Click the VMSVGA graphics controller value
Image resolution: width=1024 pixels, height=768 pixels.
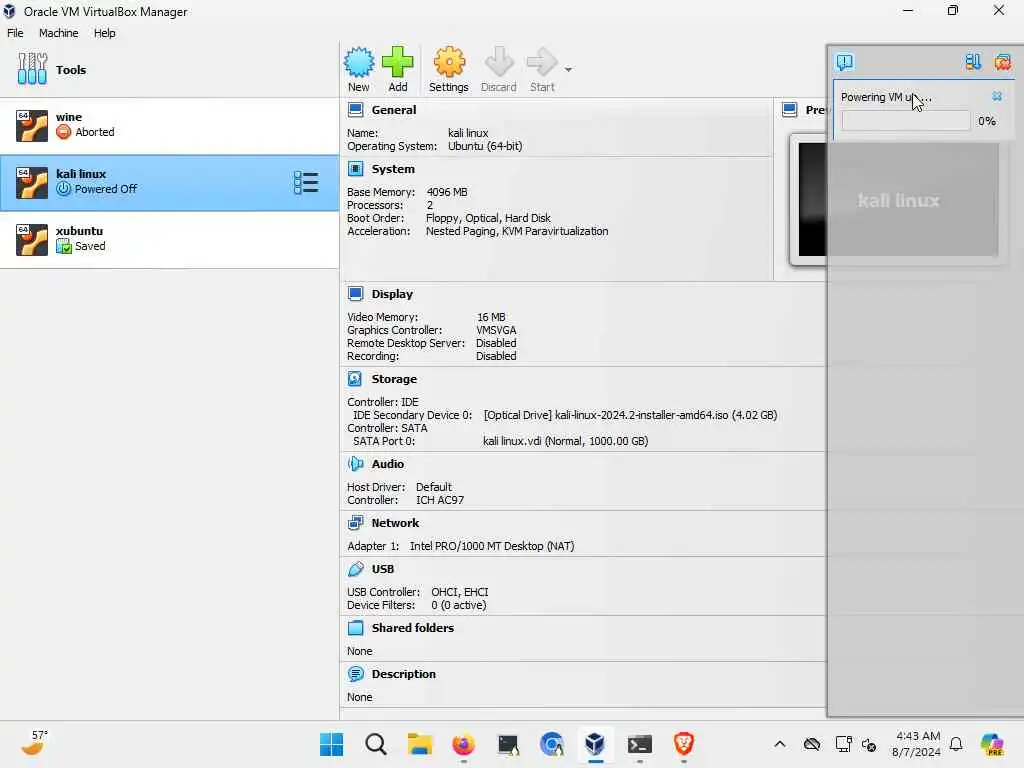[496, 330]
